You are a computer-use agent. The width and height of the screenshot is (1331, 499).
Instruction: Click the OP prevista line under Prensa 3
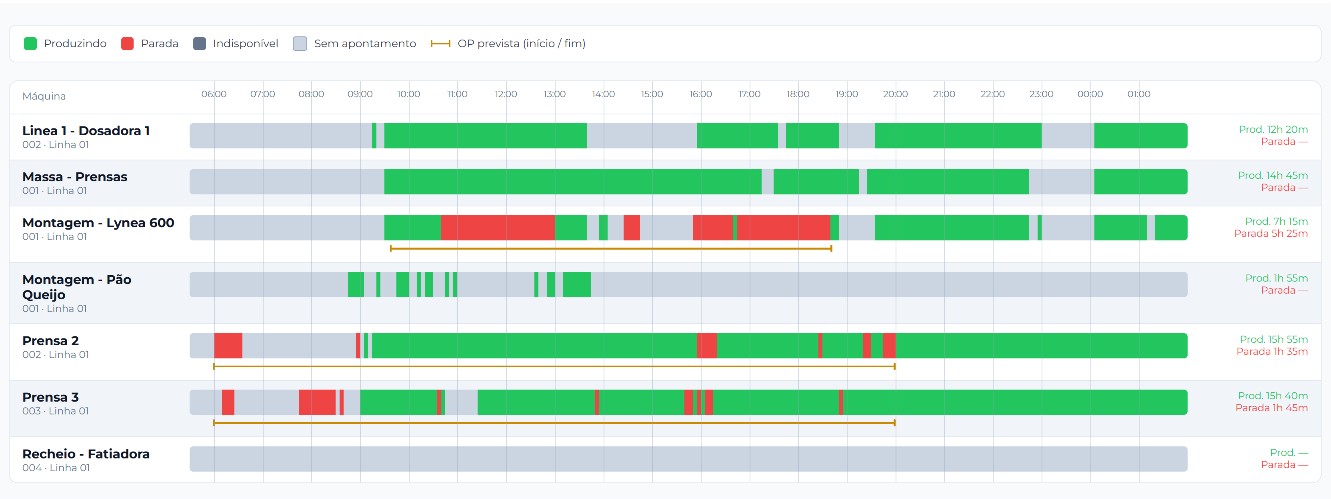(x=554, y=423)
